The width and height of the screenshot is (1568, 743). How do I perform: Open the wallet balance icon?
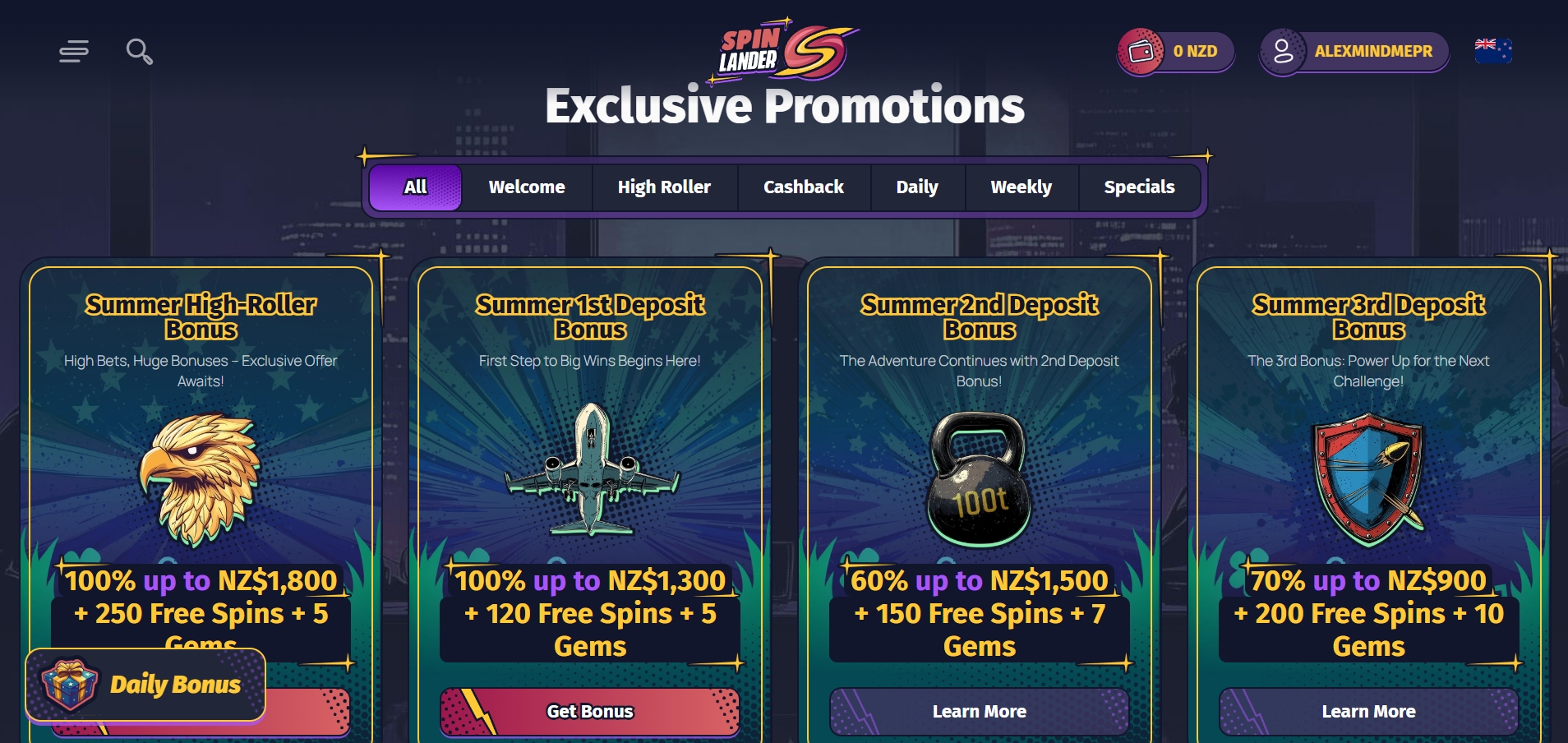click(x=1141, y=52)
